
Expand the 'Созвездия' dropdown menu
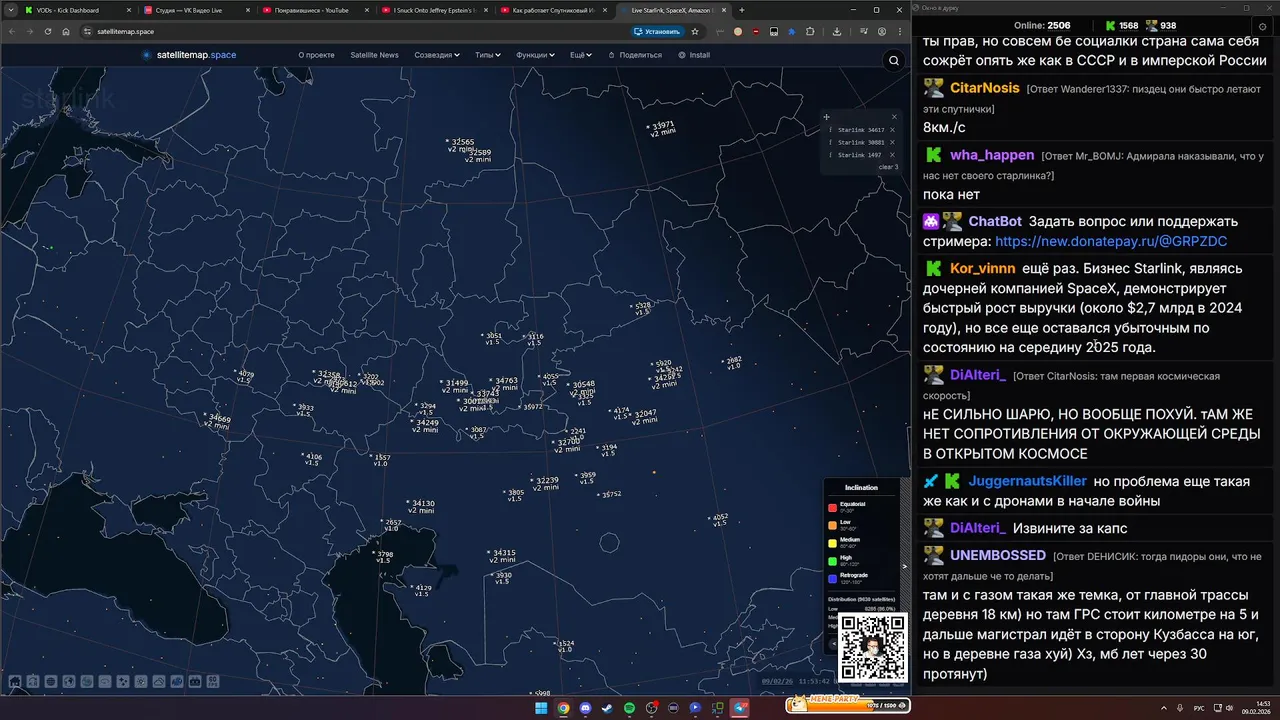tap(437, 55)
